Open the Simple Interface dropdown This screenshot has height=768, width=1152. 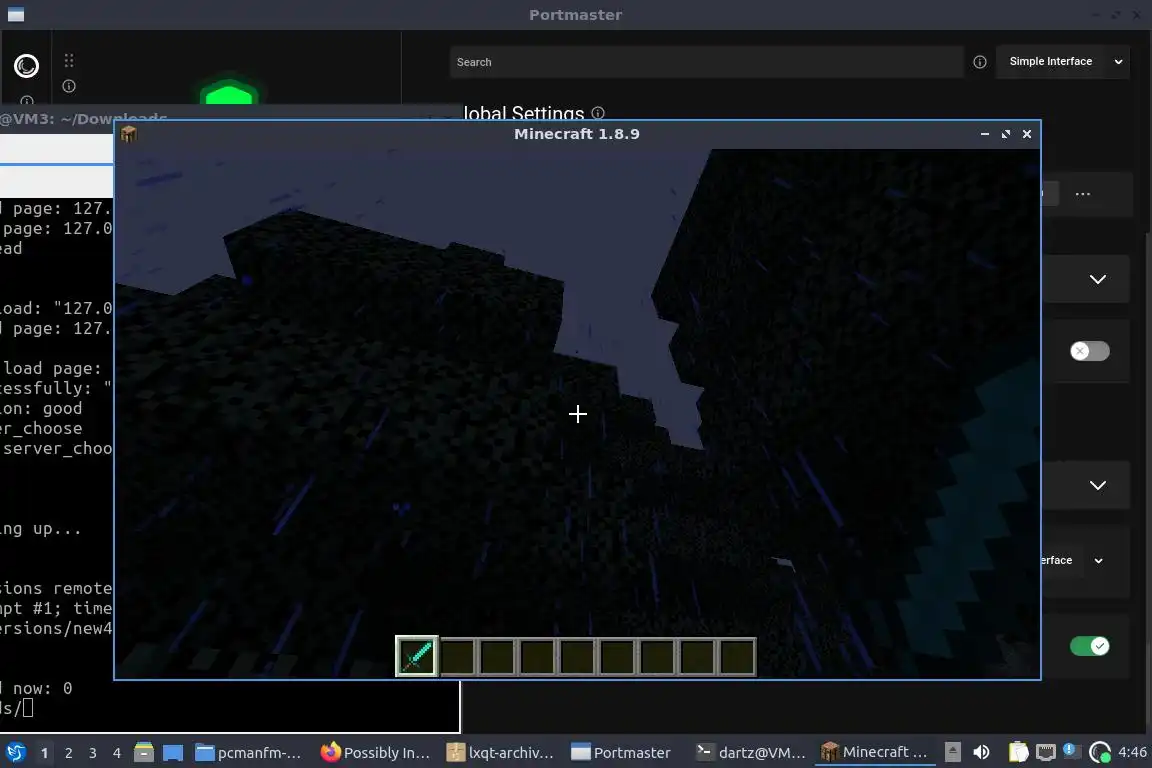1062,62
